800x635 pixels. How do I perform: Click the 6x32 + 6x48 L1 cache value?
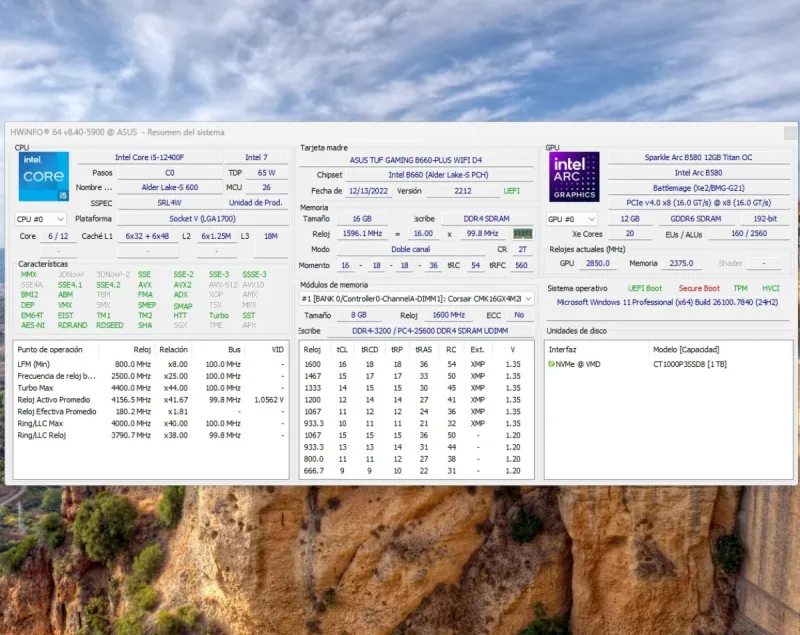147,236
